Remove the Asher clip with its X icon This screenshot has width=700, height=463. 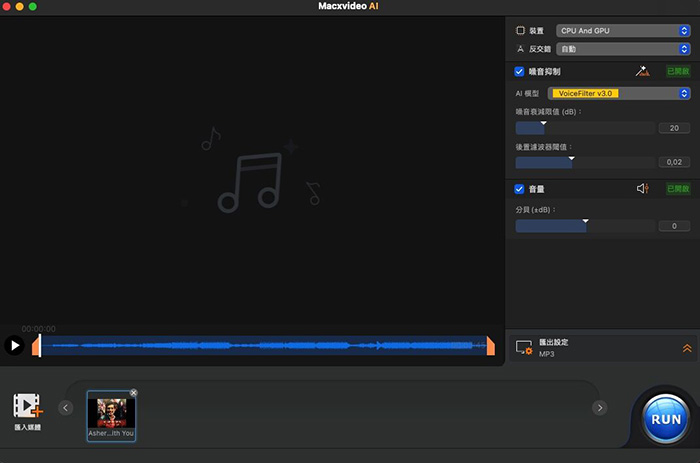point(133,392)
